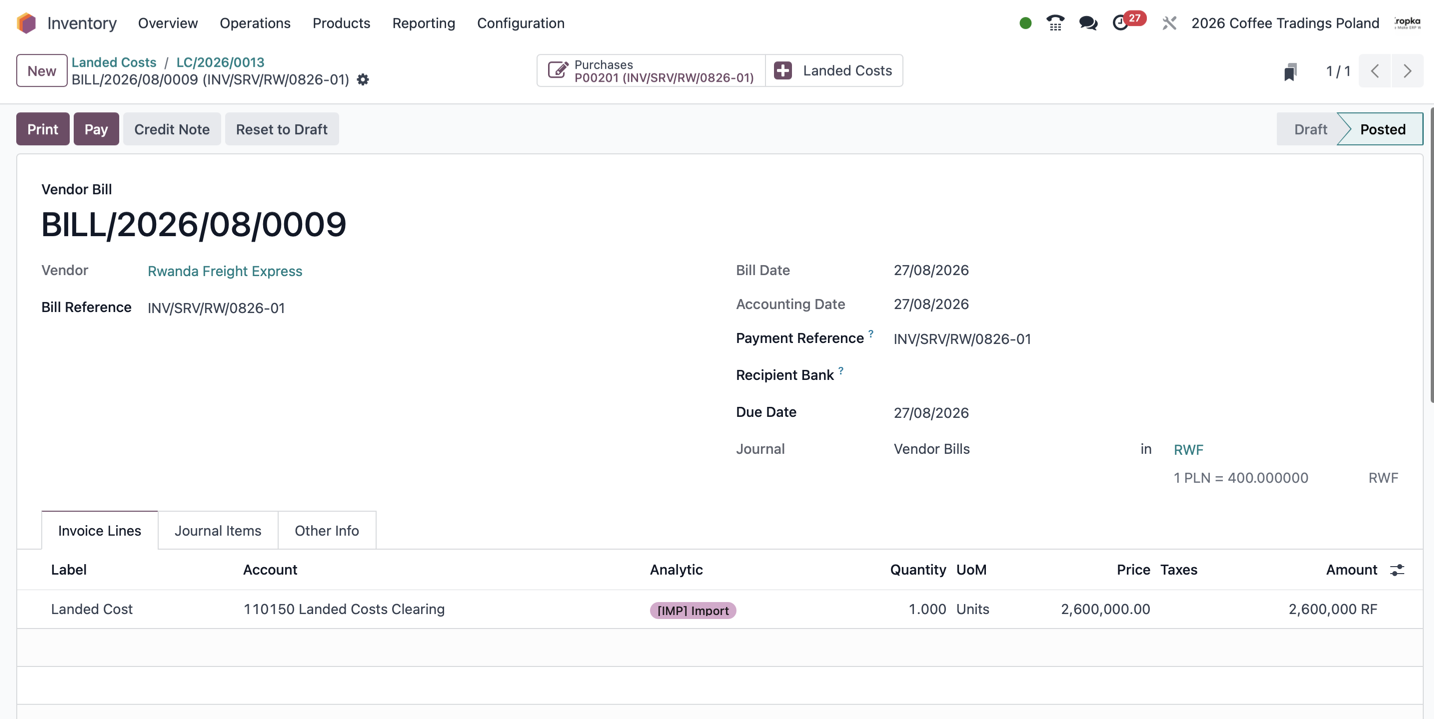
Task: Click the Journal value Vendor Bills
Action: coord(931,449)
